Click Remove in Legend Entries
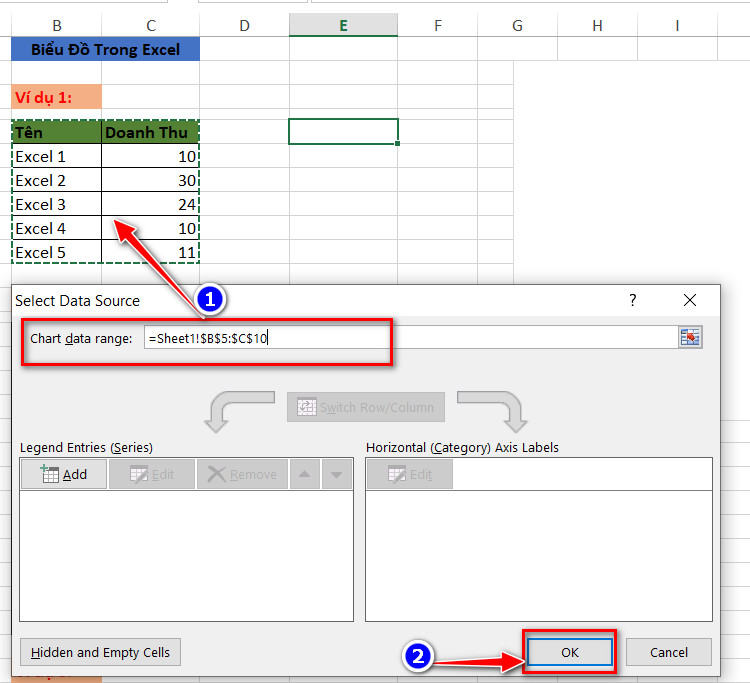The height and width of the screenshot is (683, 750). [x=243, y=474]
